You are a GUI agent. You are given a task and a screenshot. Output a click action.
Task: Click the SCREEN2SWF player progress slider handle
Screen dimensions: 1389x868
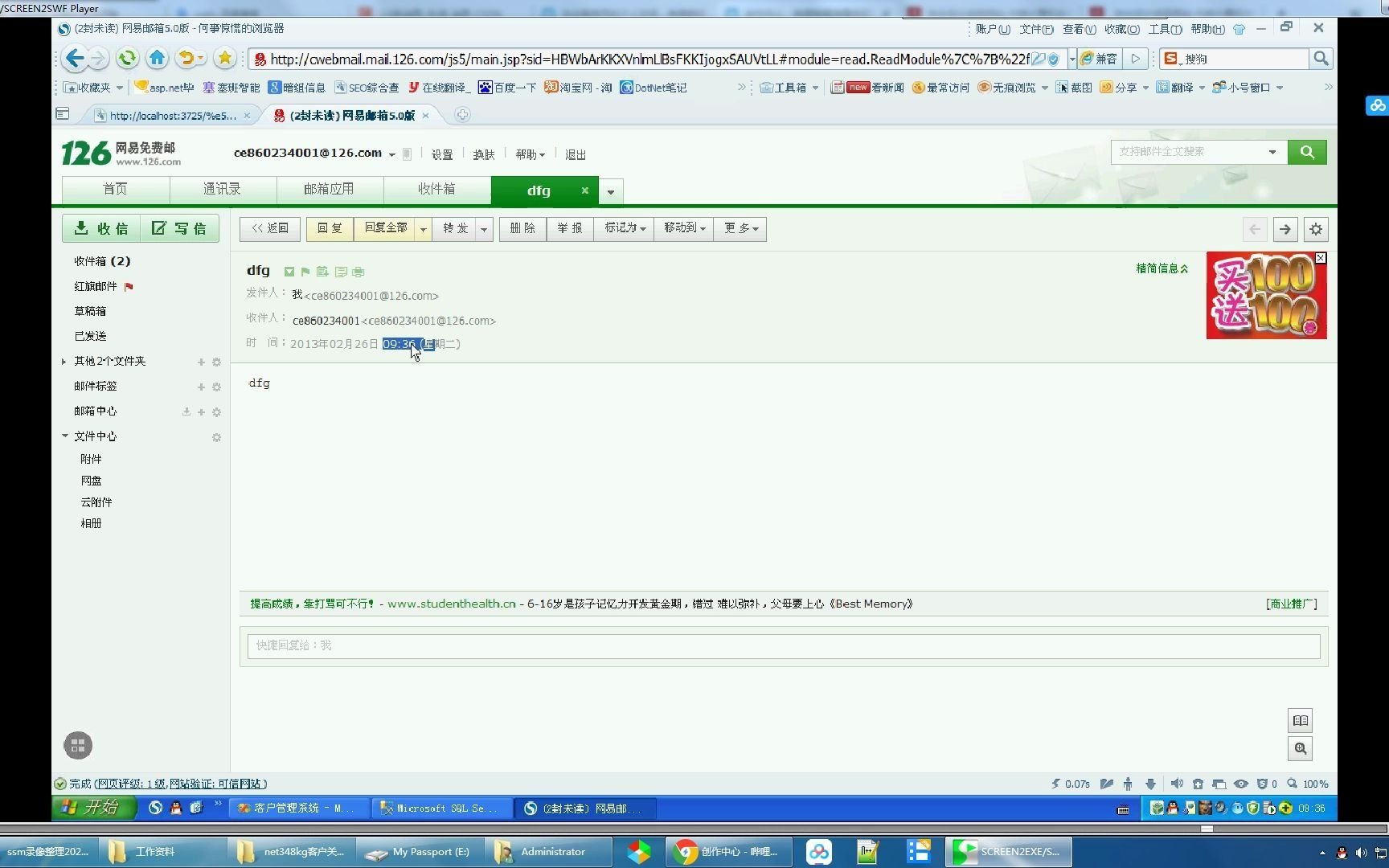tap(1207, 828)
